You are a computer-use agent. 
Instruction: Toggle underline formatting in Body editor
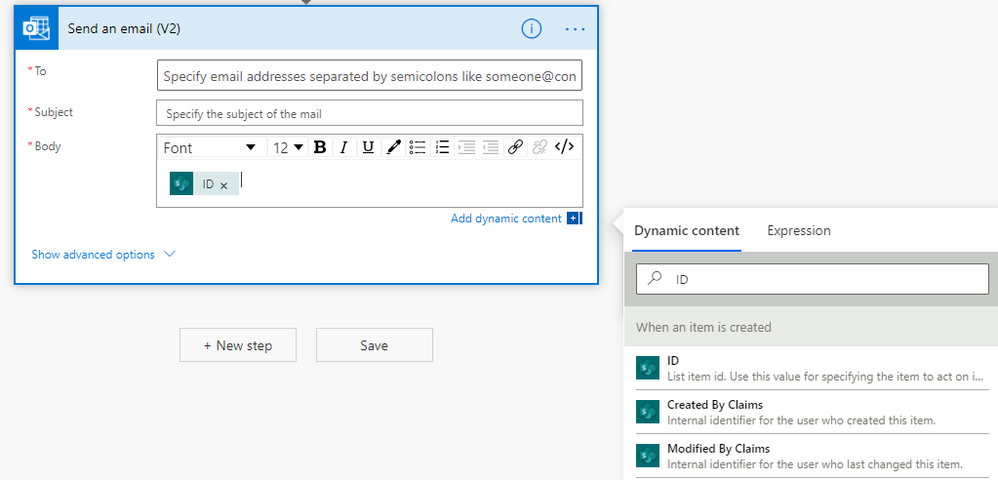368,148
